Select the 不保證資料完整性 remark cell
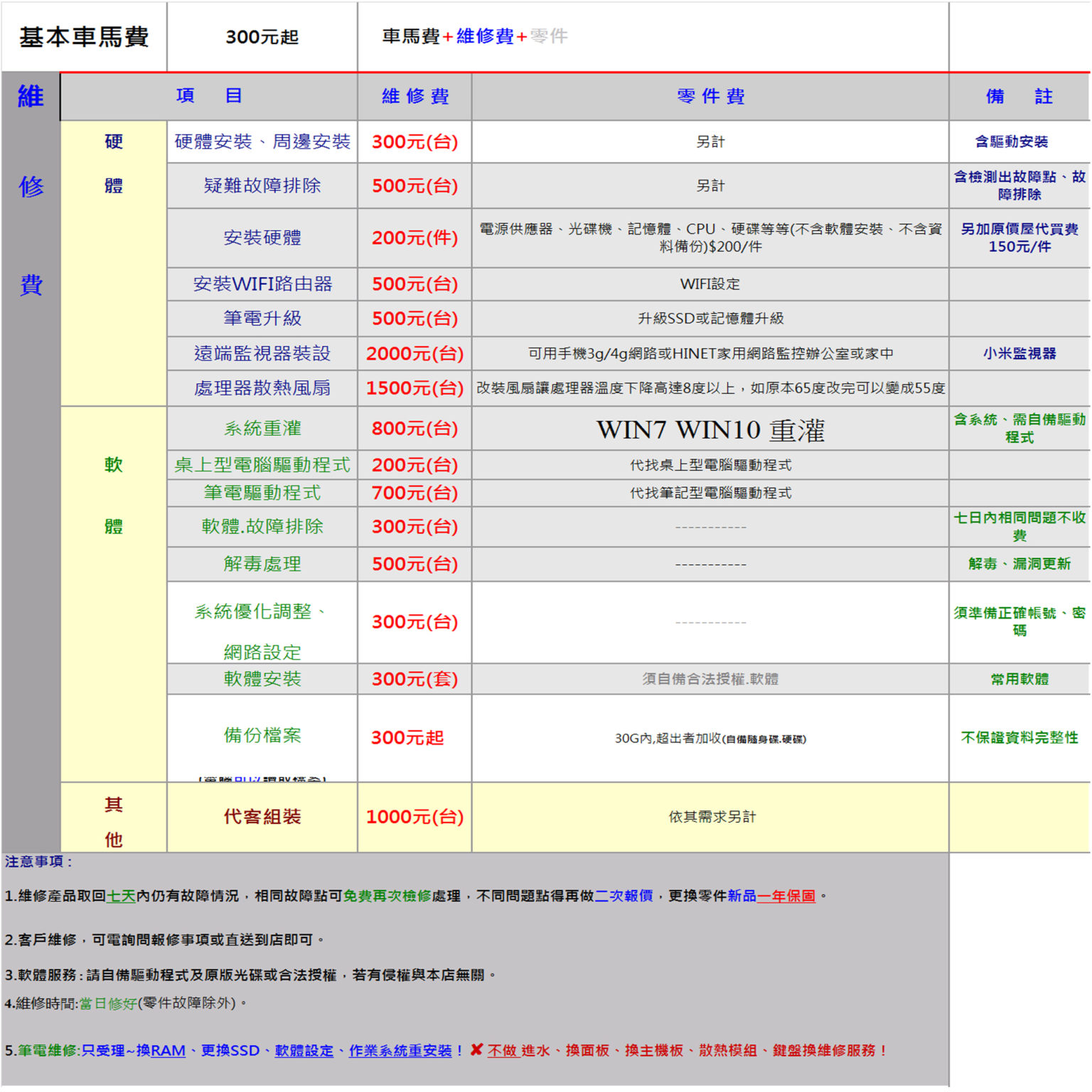 coord(1019,737)
